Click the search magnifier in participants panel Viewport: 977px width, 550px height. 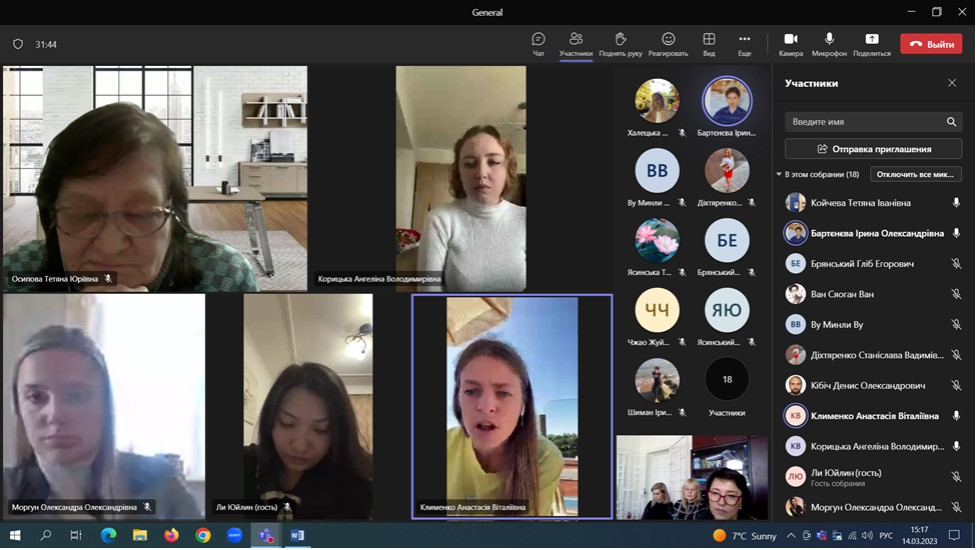(951, 121)
